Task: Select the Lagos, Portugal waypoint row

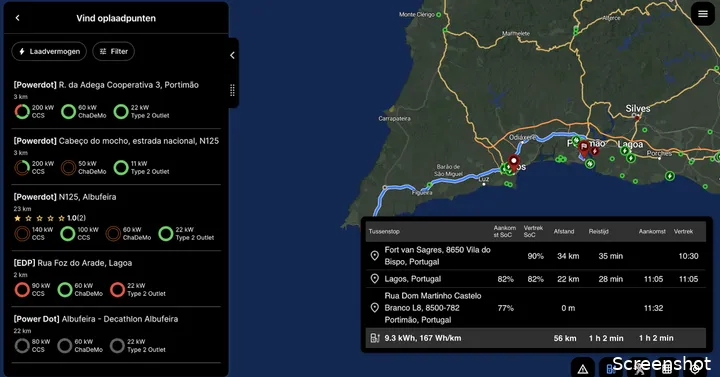Action: [535, 279]
